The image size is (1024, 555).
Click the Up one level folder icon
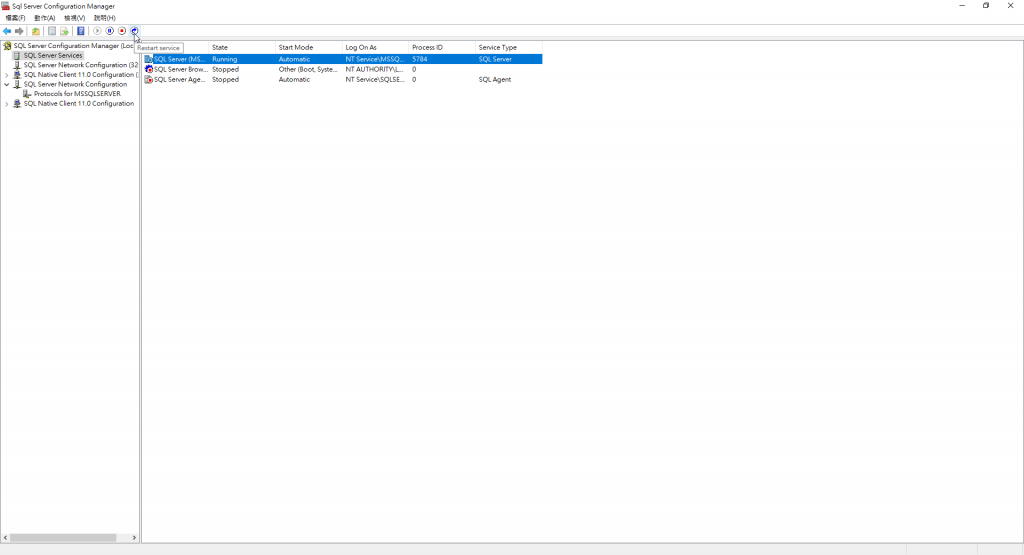pyautogui.click(x=36, y=31)
